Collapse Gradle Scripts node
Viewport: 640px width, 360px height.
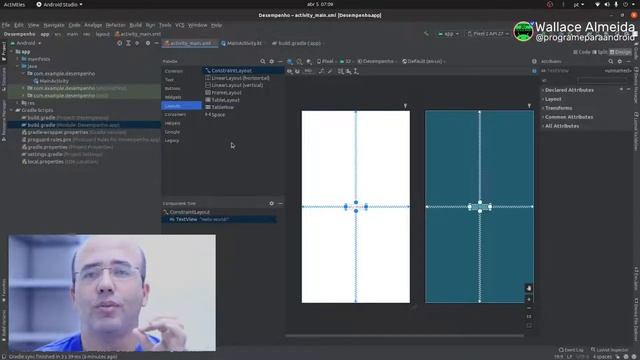pyautogui.click(x=11, y=110)
